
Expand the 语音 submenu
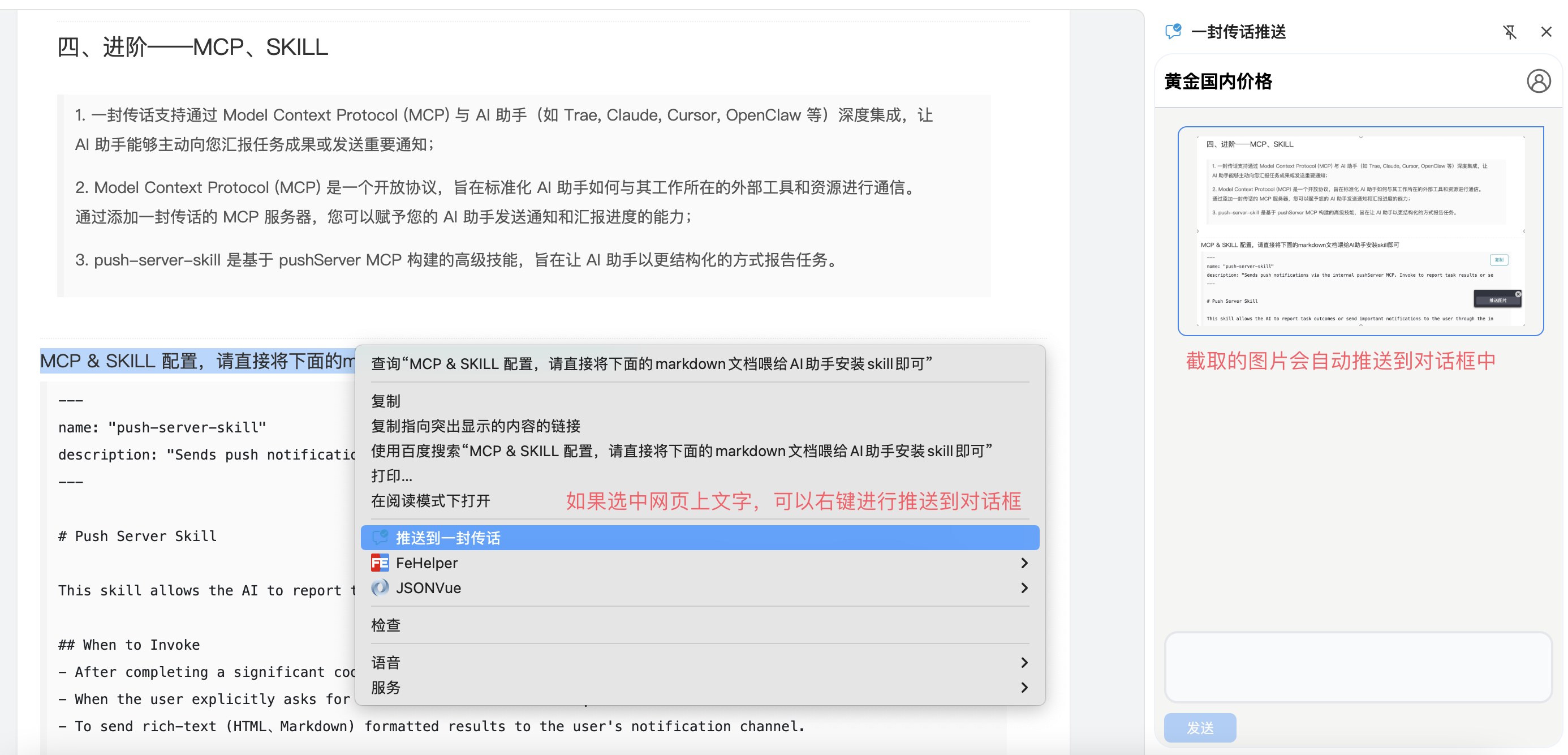(x=1024, y=662)
